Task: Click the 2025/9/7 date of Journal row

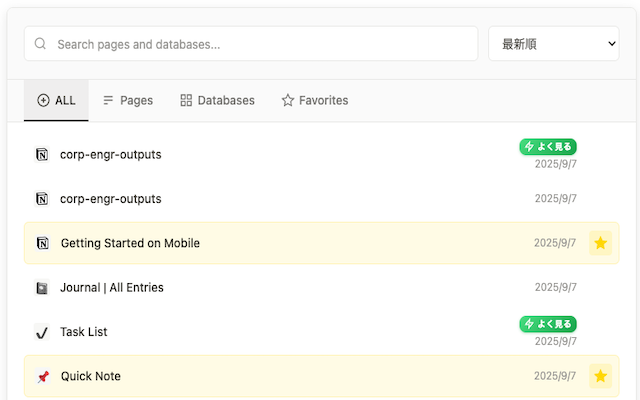Action: pos(556,287)
